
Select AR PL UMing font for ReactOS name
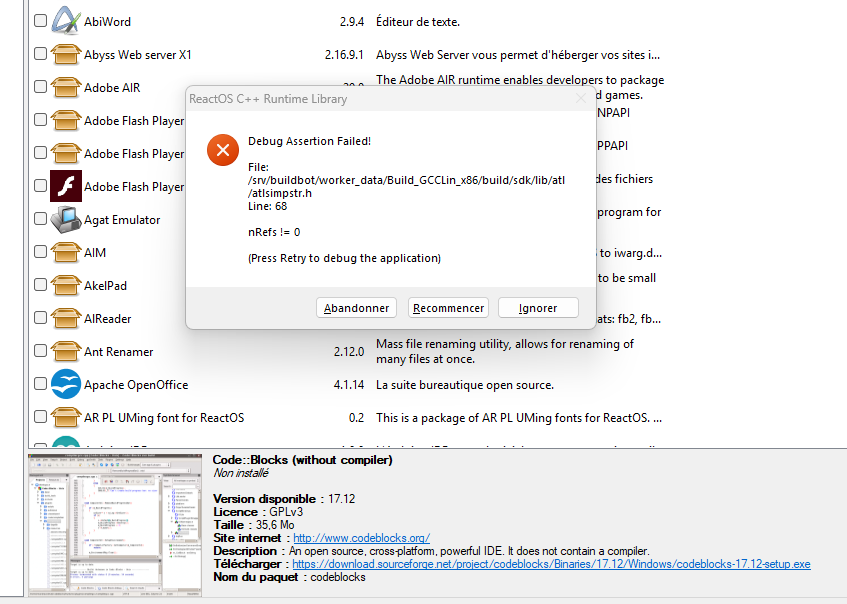164,418
